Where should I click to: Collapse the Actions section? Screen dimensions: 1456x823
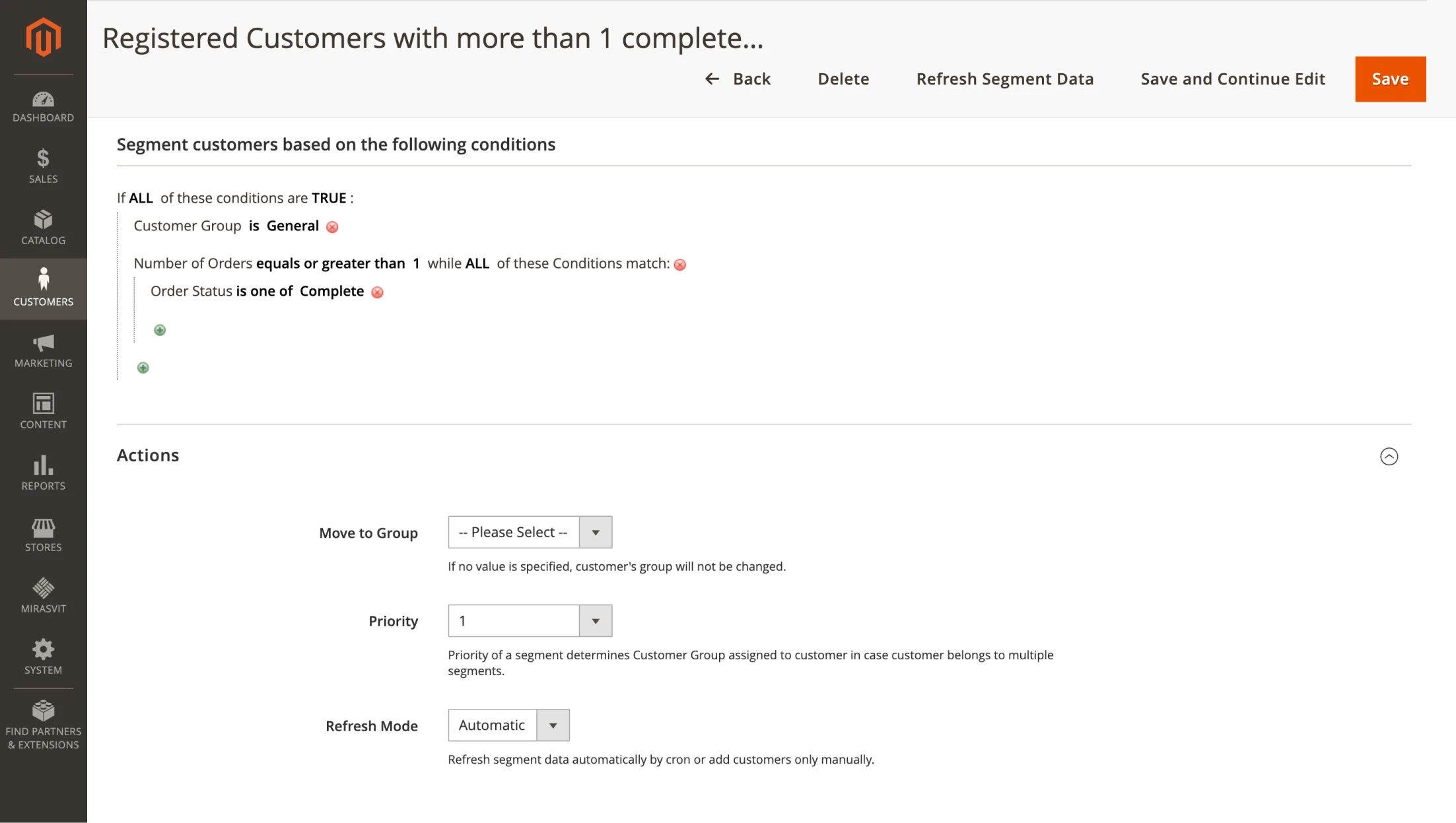tap(1389, 456)
